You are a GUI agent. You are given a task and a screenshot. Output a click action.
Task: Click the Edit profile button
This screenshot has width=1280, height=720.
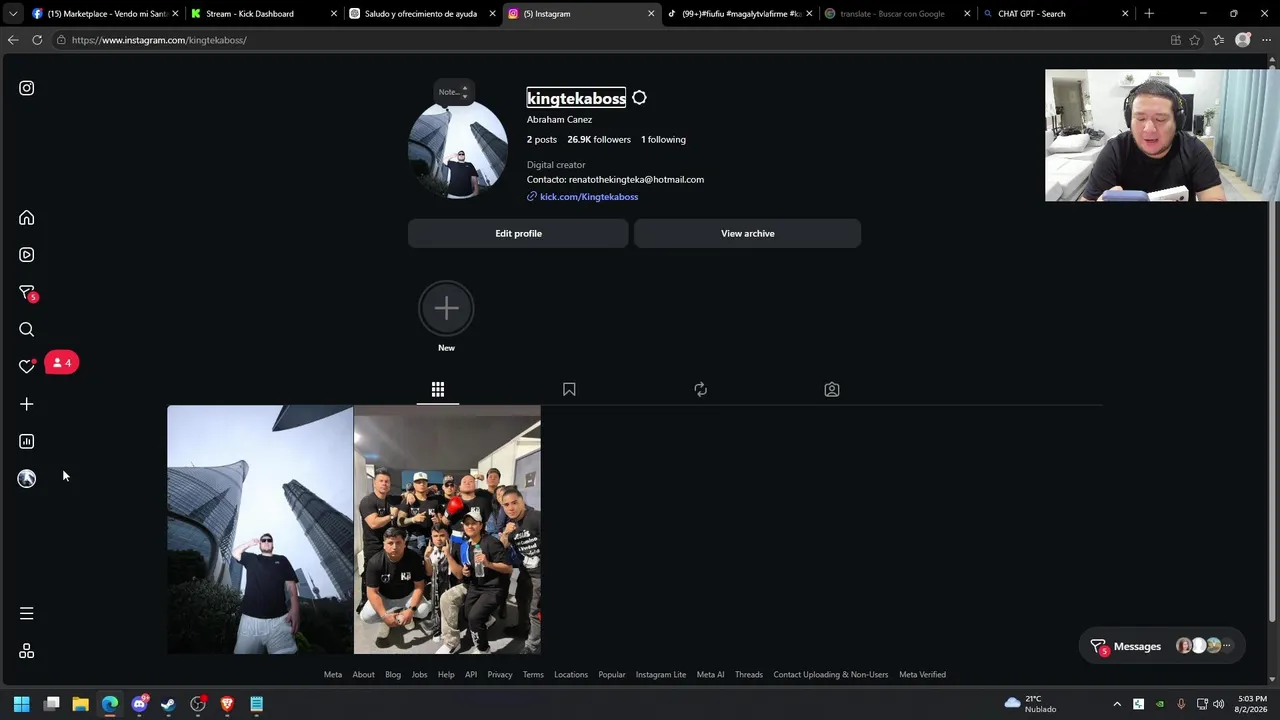(518, 234)
